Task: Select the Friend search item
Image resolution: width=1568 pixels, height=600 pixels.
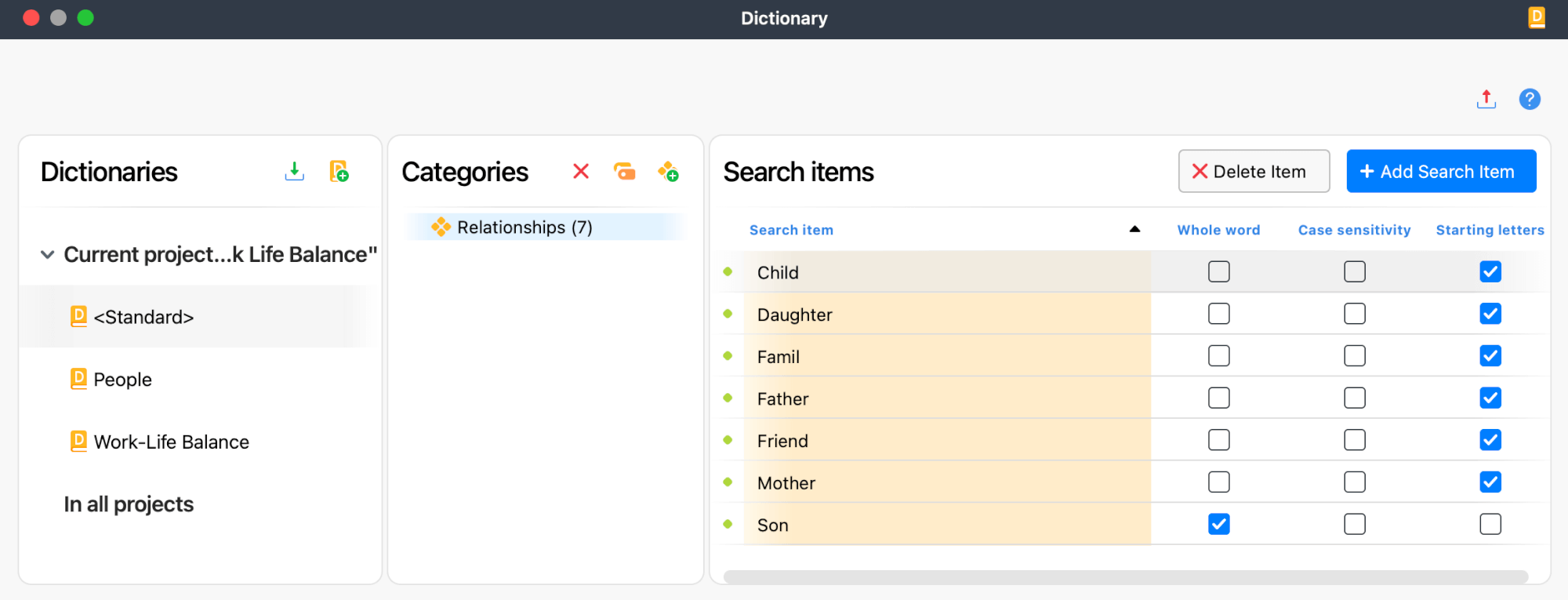Action: click(782, 441)
